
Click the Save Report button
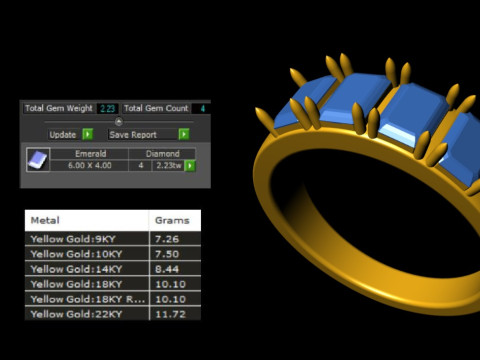[143, 135]
